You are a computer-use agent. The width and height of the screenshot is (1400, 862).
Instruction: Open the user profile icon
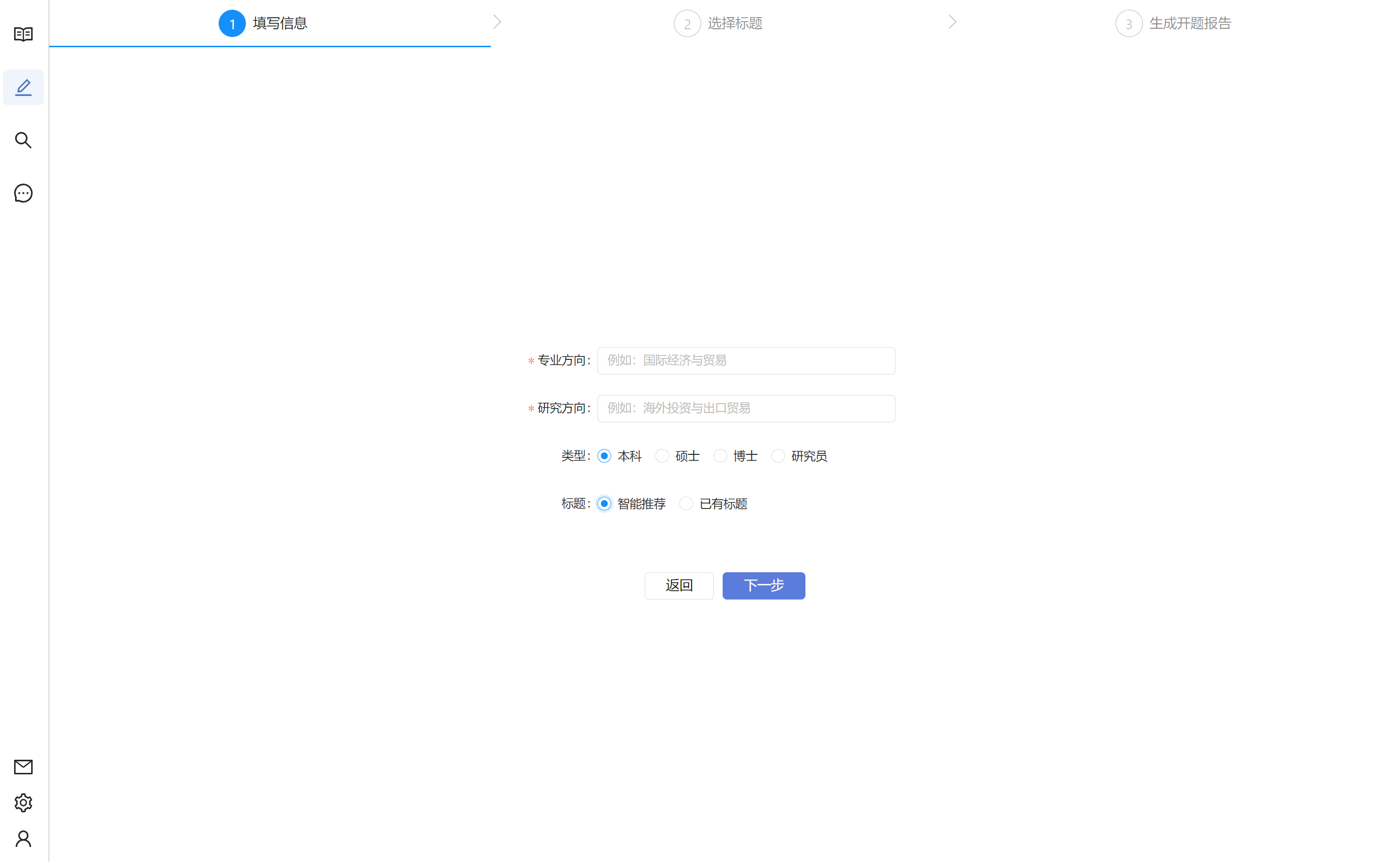pyautogui.click(x=23, y=839)
